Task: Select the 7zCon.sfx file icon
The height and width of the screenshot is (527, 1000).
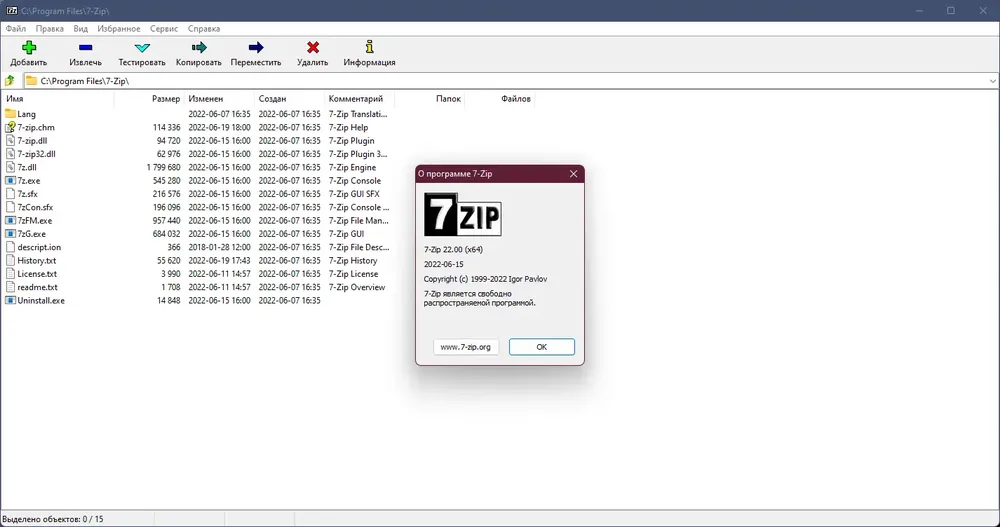Action: 10,207
